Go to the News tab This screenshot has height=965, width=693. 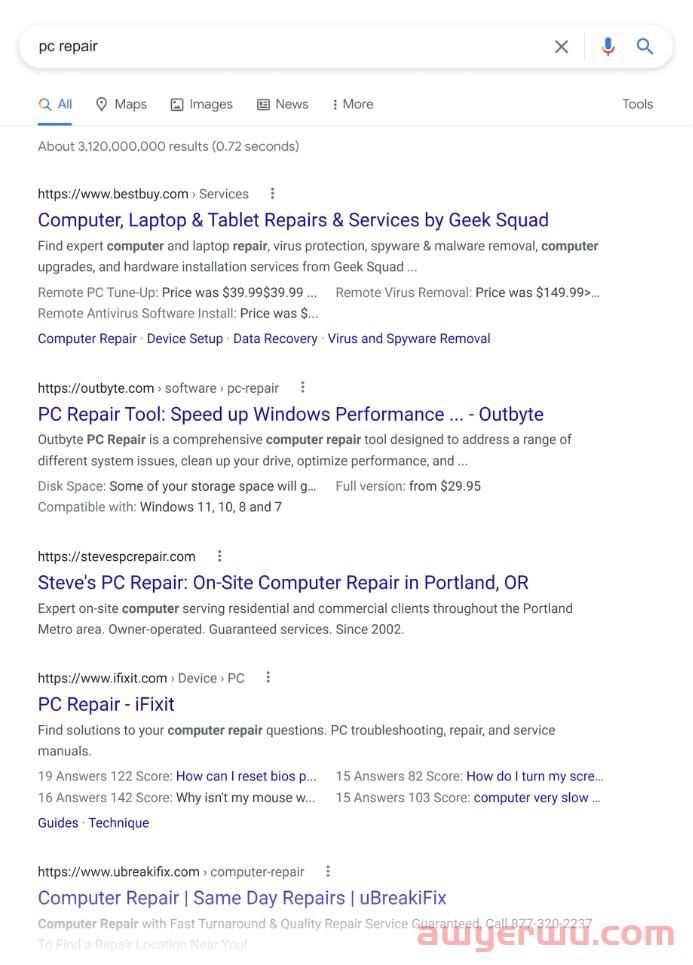click(x=282, y=104)
